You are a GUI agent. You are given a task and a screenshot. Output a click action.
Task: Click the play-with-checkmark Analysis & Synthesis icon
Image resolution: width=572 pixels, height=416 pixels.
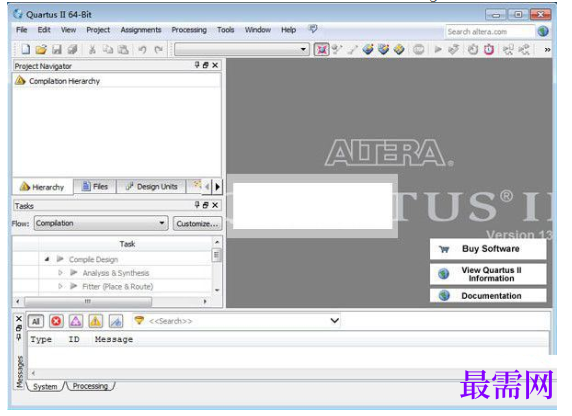pyautogui.click(x=453, y=49)
